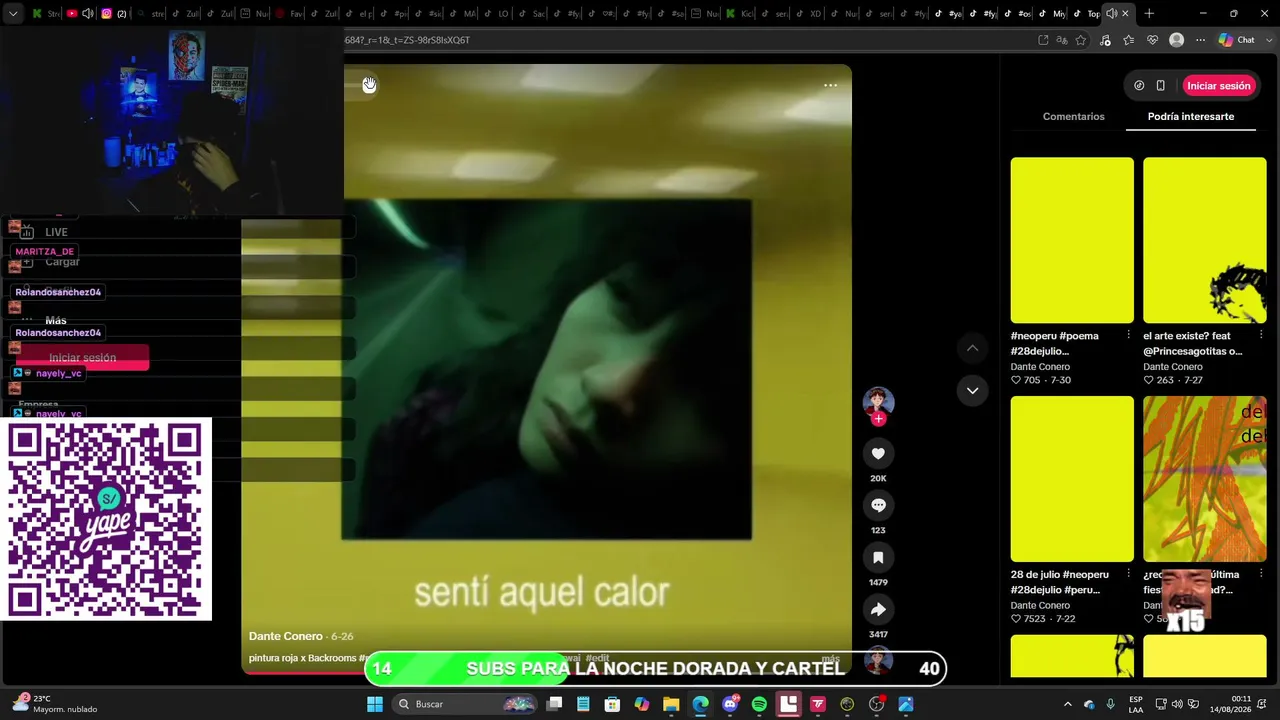
Task: Add this page to favorites with star icon
Action: (1081, 40)
